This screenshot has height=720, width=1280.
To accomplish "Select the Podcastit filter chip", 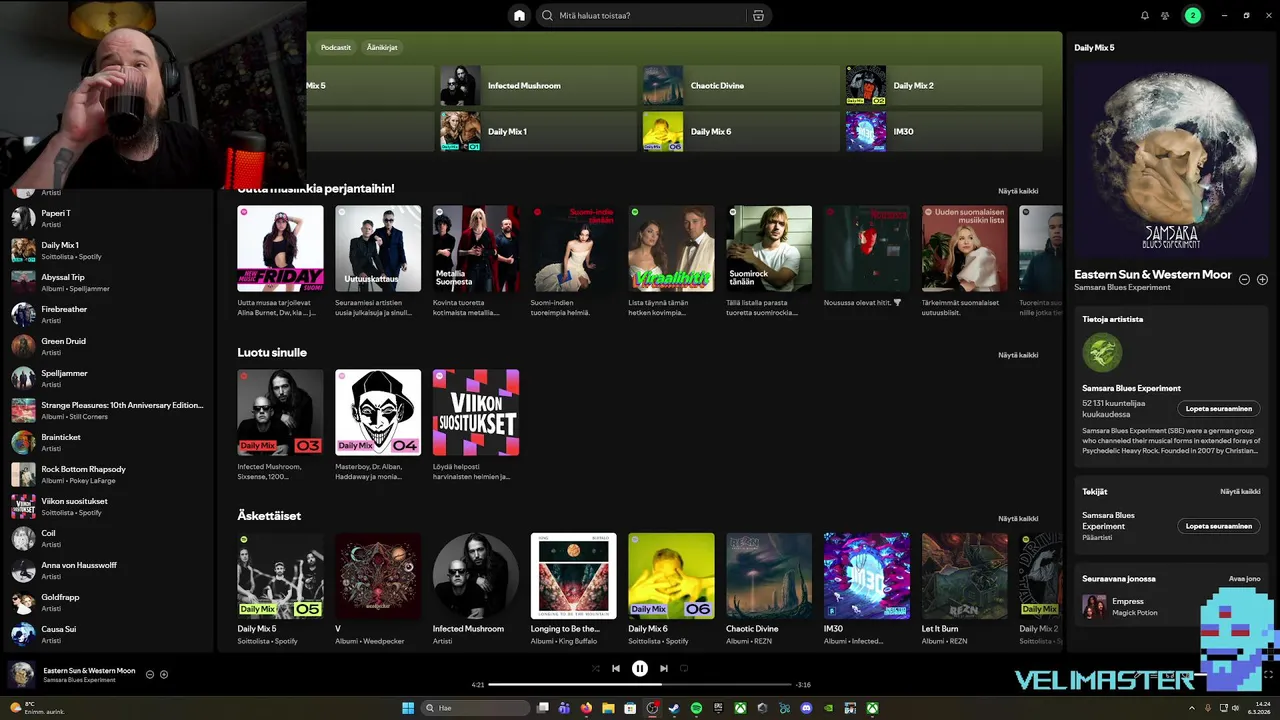I will [336, 47].
